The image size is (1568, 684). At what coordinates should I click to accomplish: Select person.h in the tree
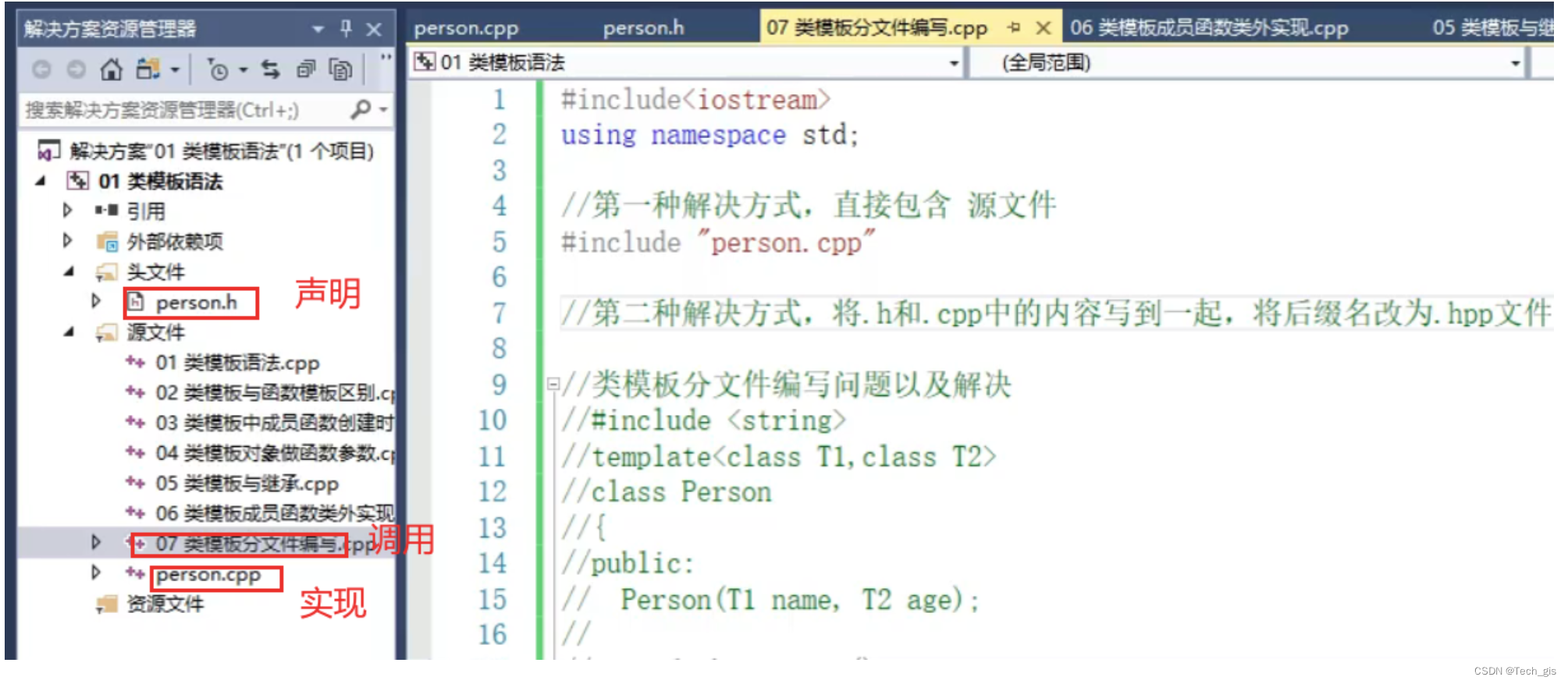pyautogui.click(x=197, y=302)
